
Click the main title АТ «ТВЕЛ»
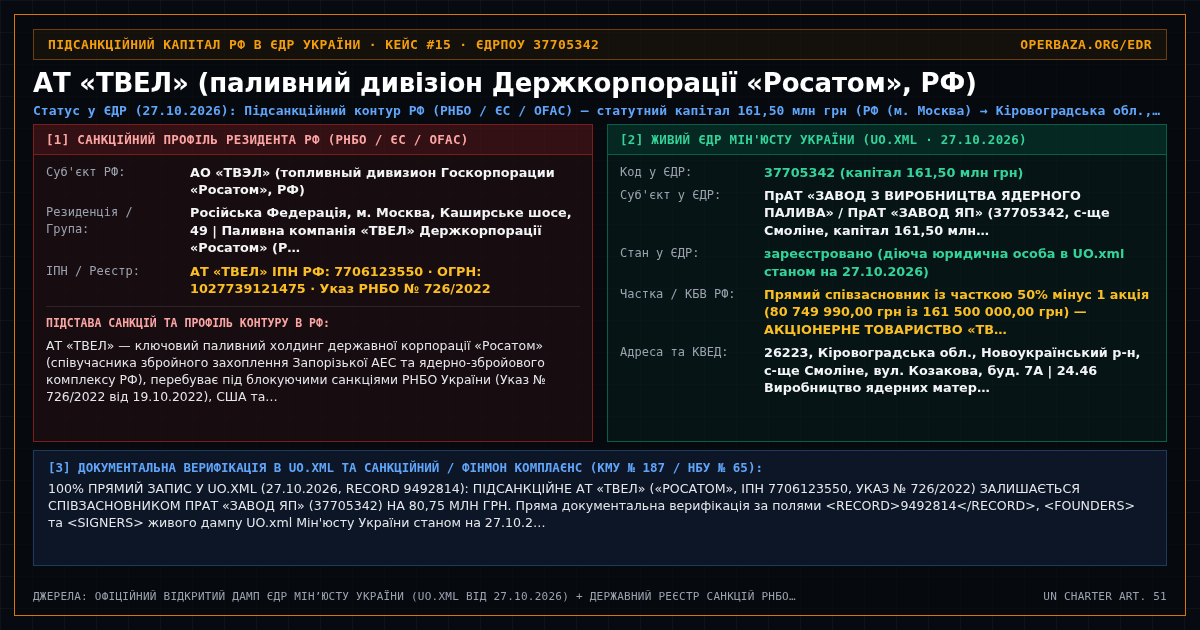click(x=504, y=83)
